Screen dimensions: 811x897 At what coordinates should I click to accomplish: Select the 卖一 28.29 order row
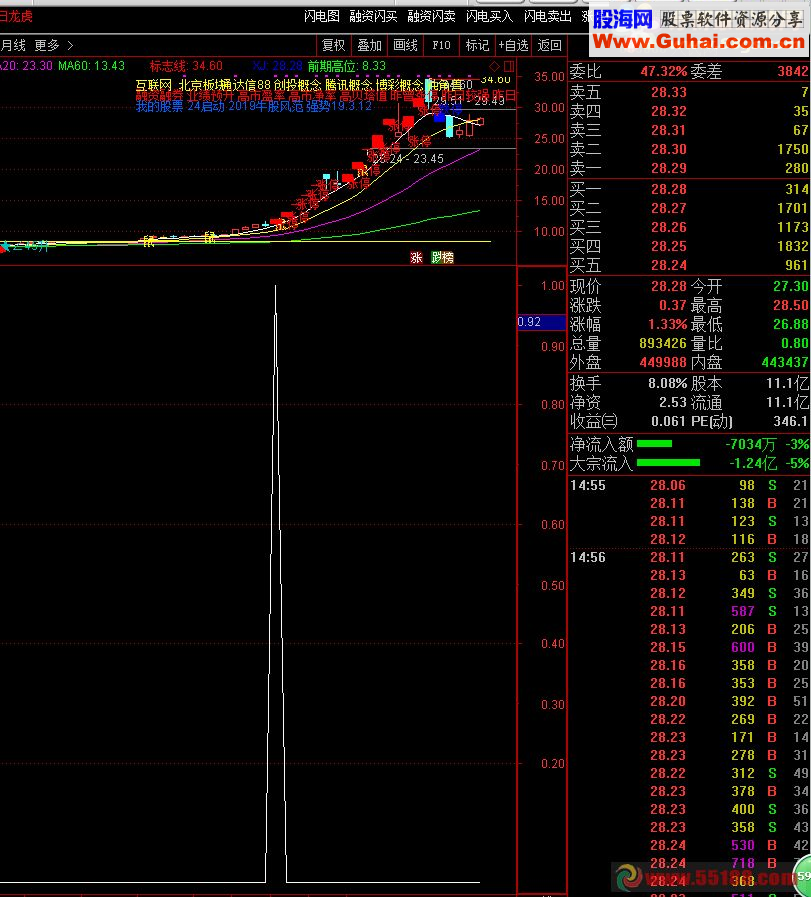point(689,168)
